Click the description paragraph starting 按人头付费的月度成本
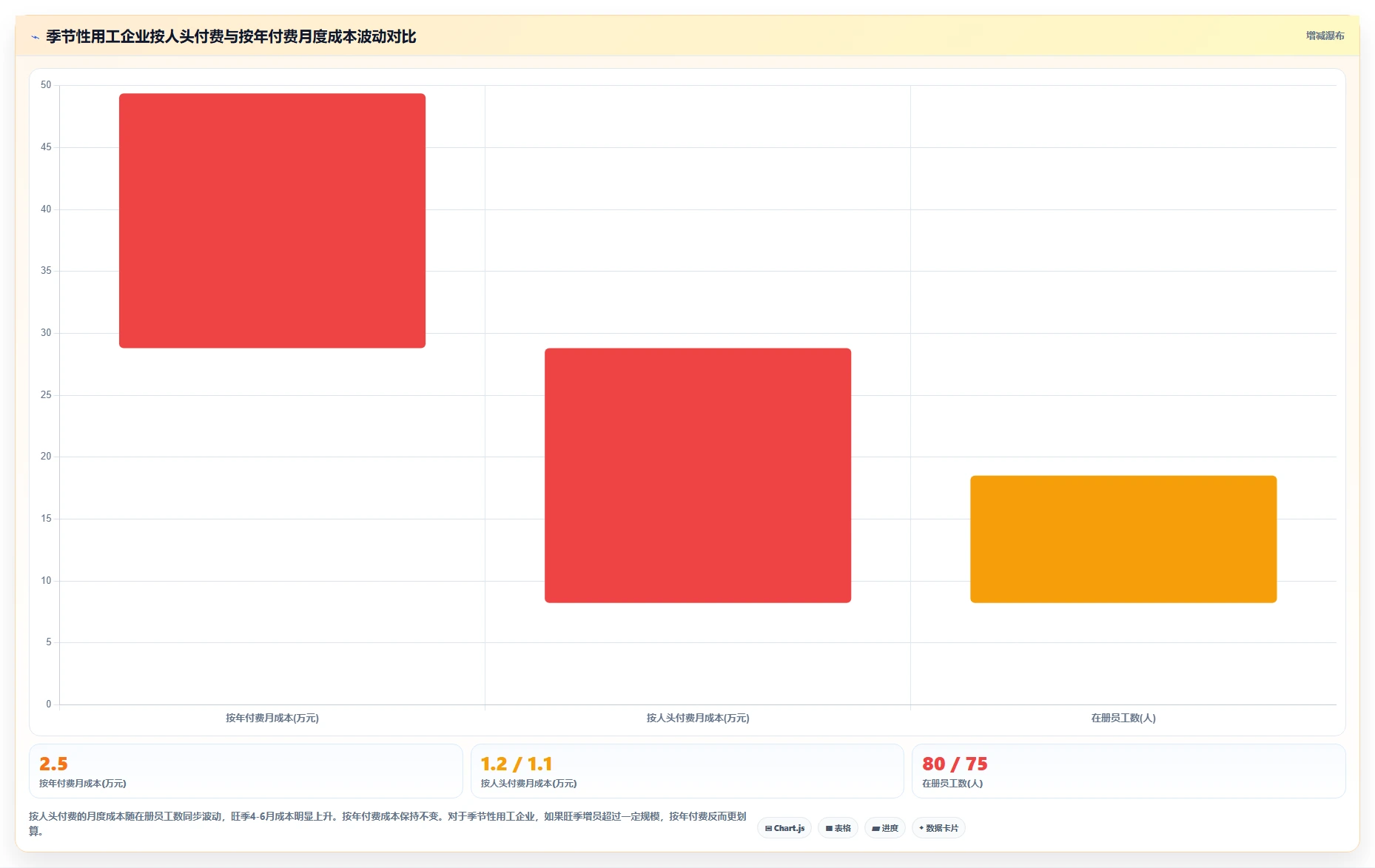This screenshot has height=868, width=1375. (388, 824)
